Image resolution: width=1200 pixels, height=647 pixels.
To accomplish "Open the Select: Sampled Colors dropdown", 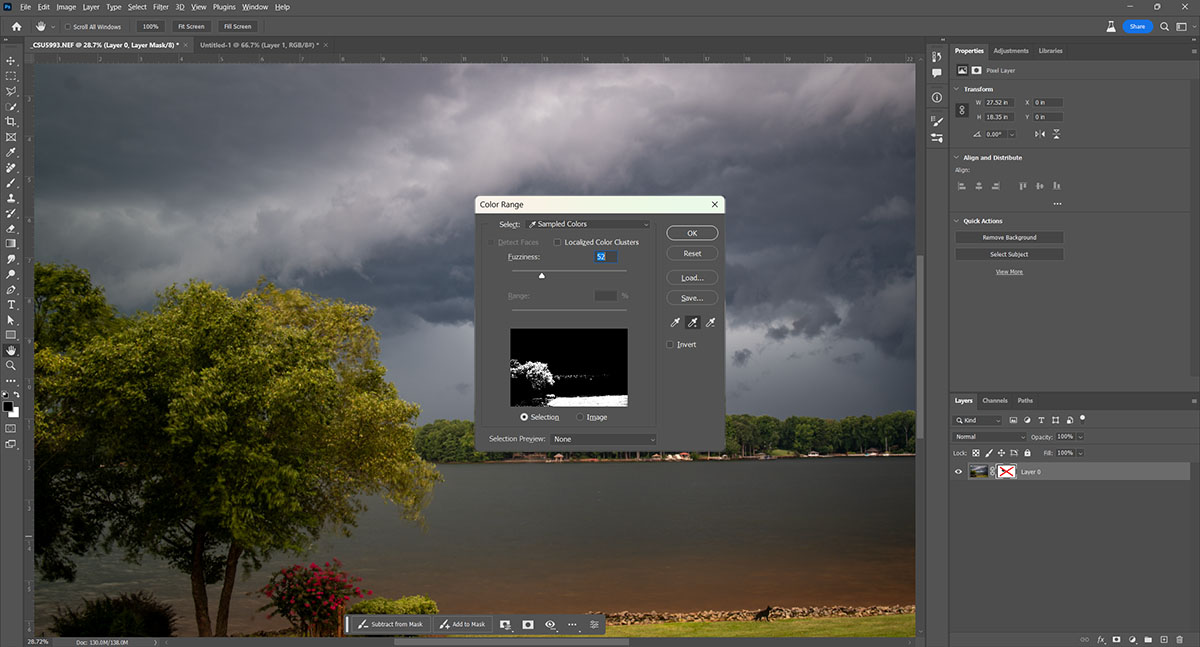I will tap(588, 224).
